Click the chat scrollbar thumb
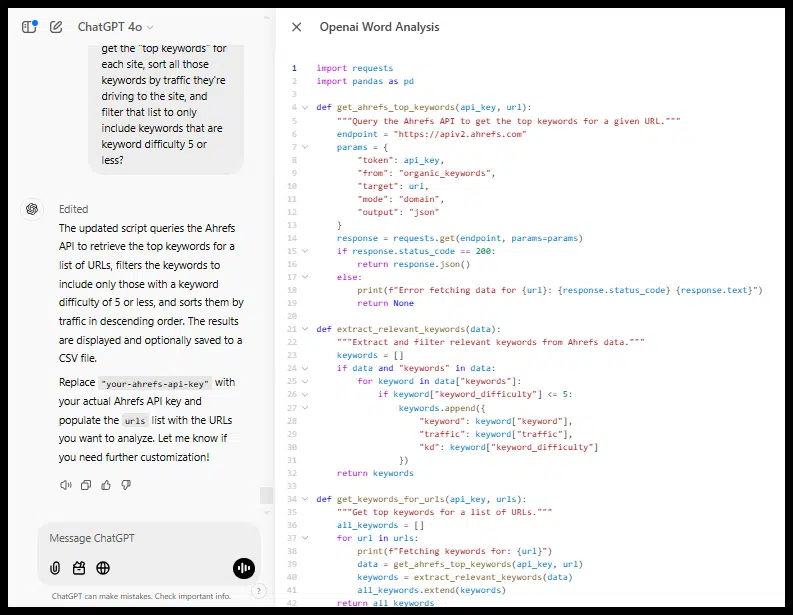The height and width of the screenshot is (615, 793). click(x=267, y=496)
